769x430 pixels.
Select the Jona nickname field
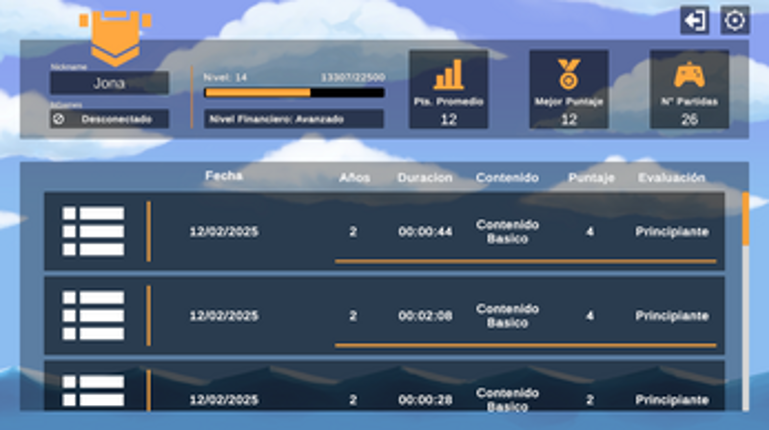(109, 83)
